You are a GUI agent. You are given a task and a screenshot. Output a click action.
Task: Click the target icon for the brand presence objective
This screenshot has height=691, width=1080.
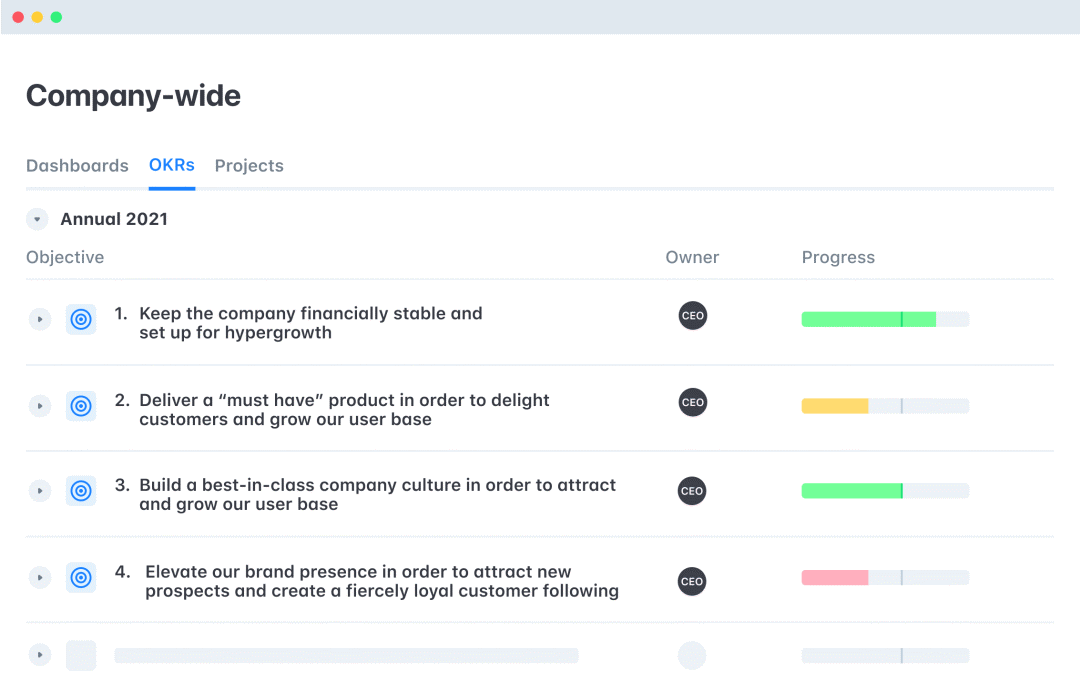coord(81,577)
